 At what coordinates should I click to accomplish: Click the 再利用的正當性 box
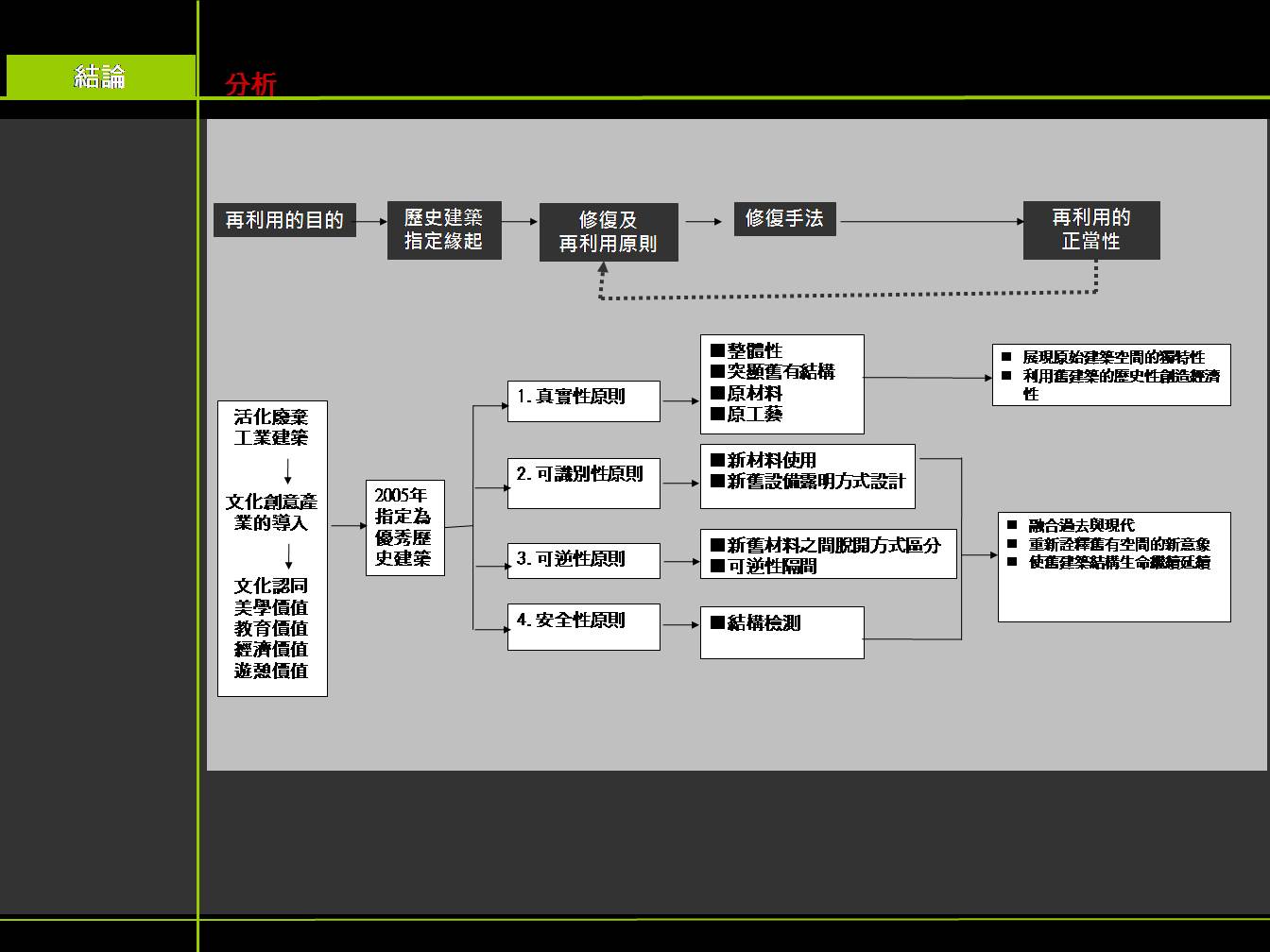pyautogui.click(x=1091, y=229)
